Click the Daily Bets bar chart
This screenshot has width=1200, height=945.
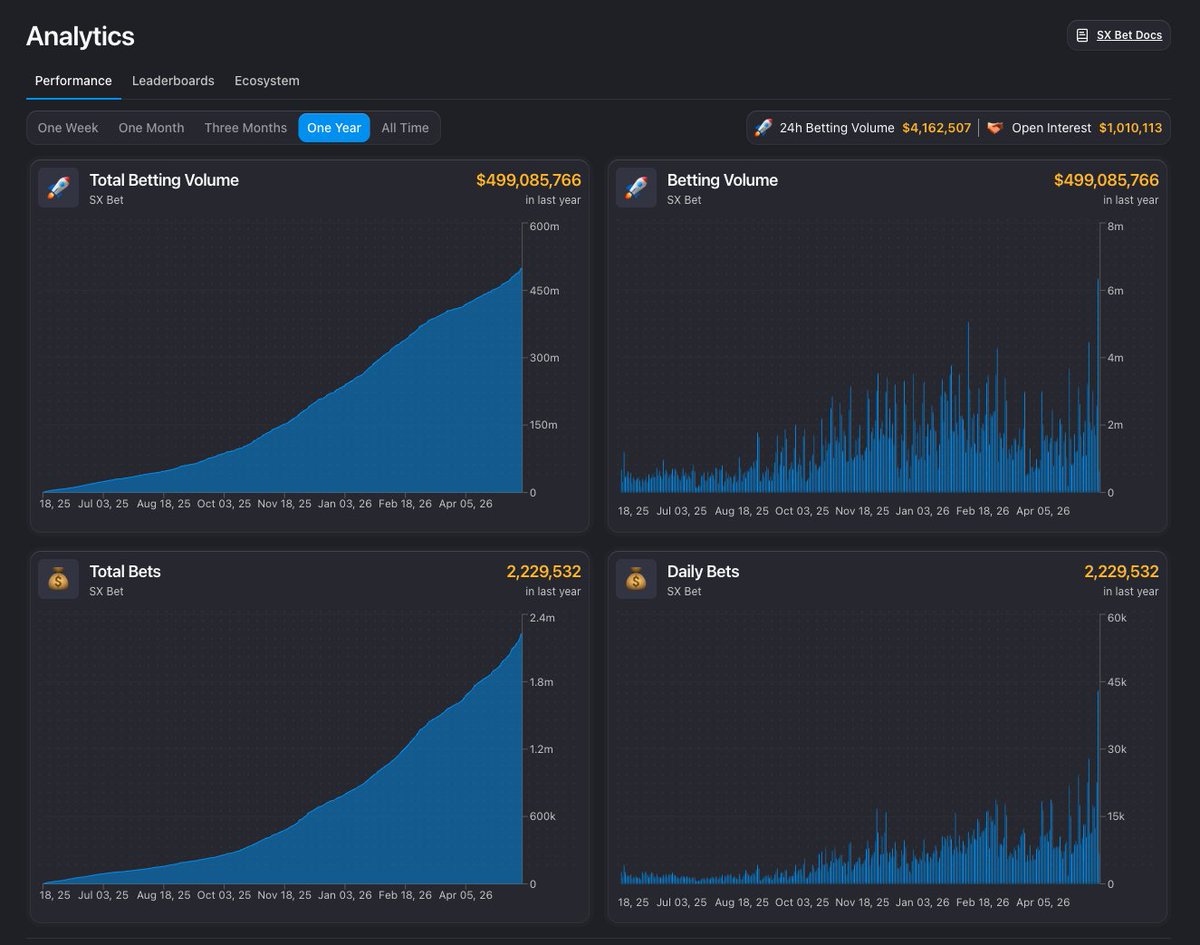[x=859, y=750]
